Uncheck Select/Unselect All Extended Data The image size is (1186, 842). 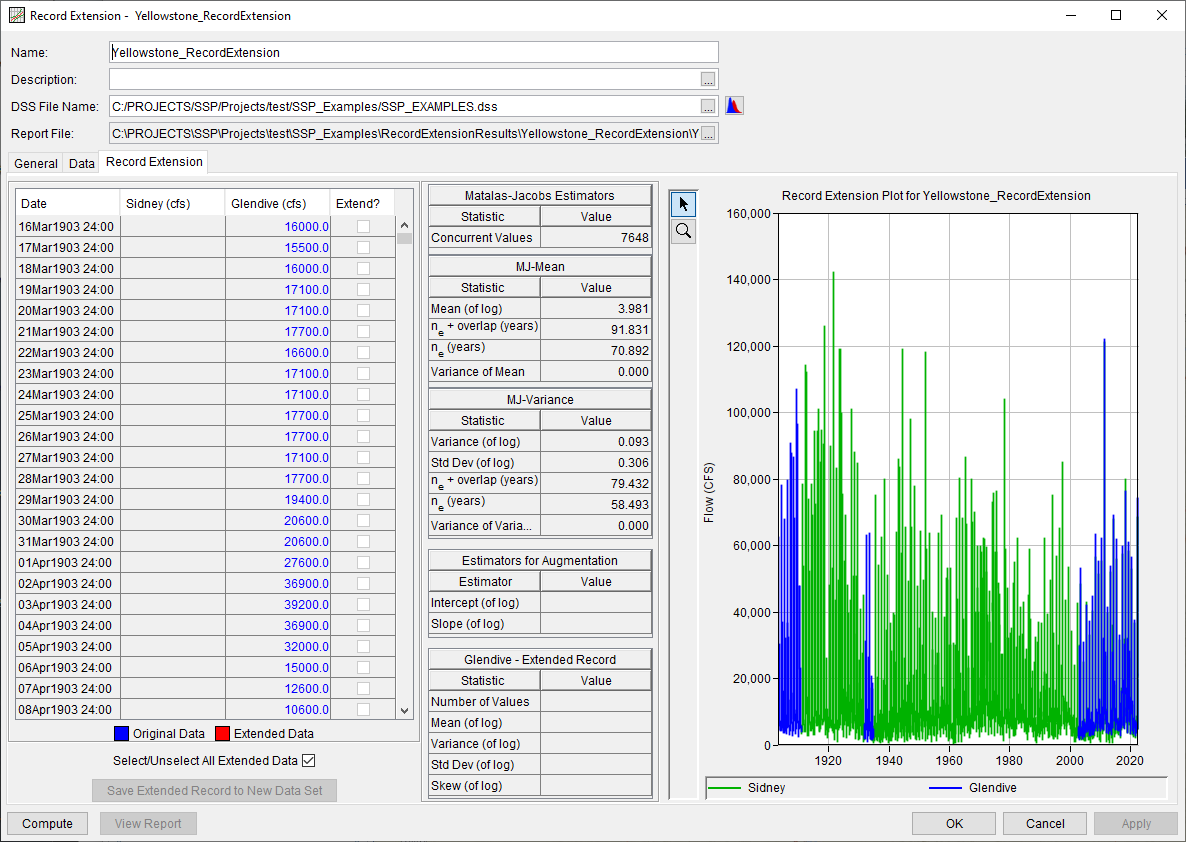pos(309,759)
